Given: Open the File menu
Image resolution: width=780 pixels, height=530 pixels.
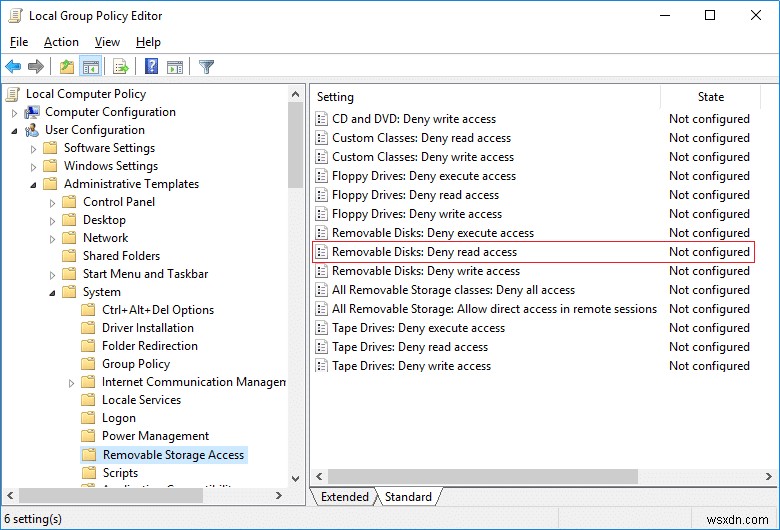Looking at the screenshot, I should tap(19, 42).
